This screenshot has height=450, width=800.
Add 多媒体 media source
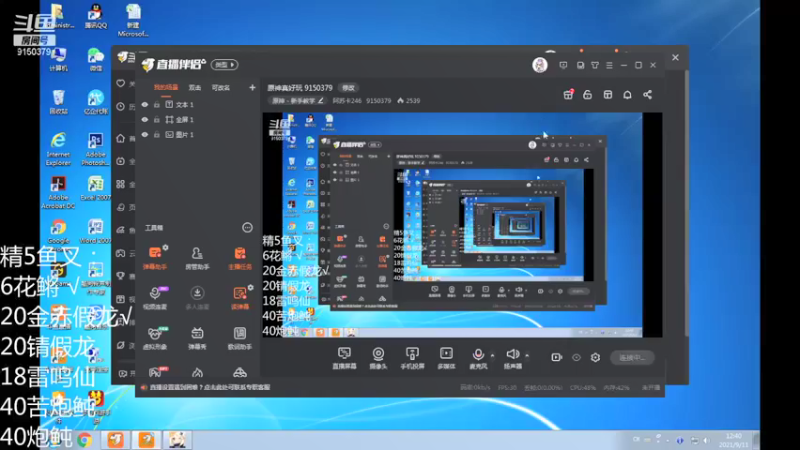[x=446, y=358]
